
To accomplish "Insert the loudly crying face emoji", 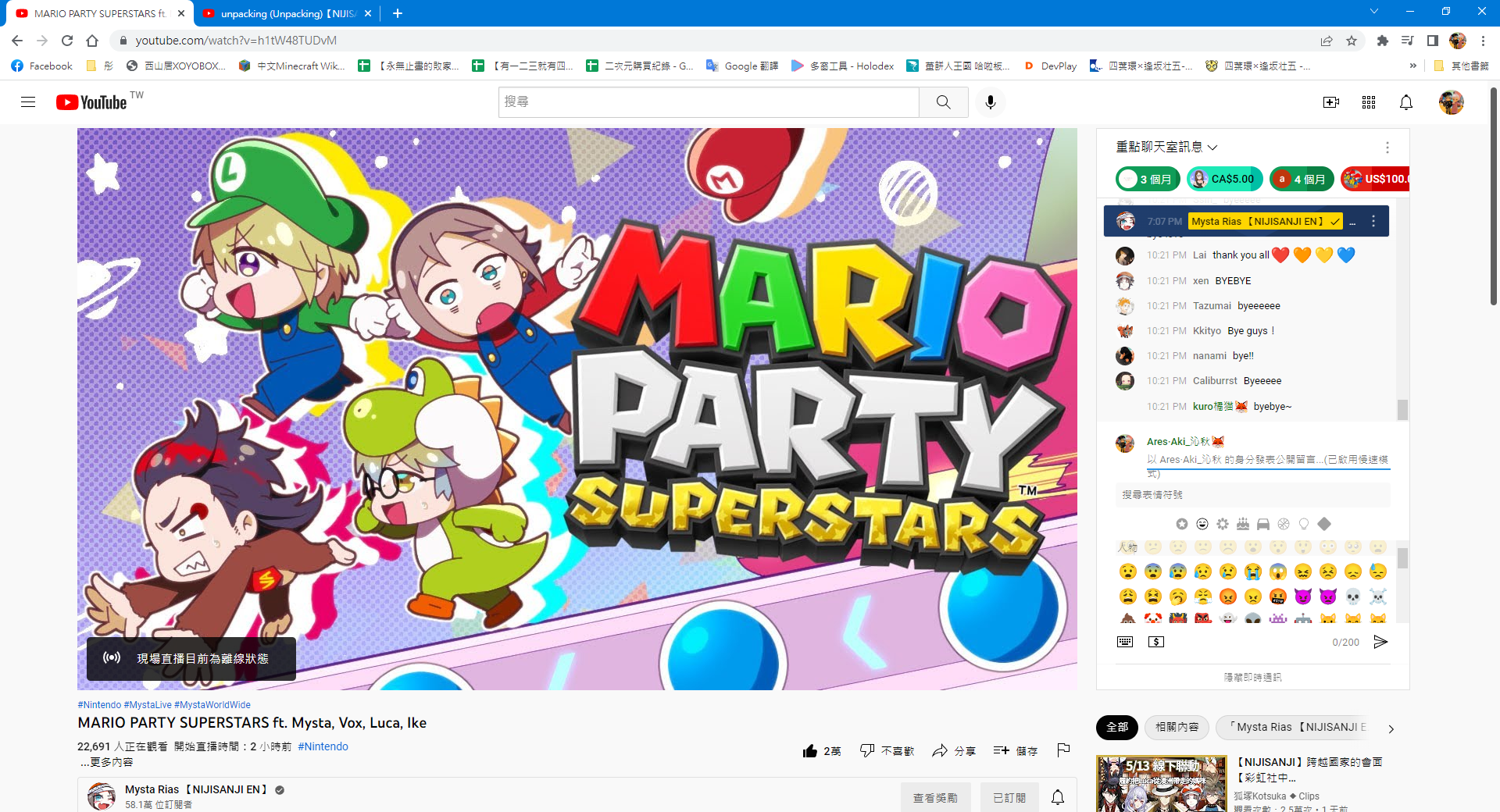I will coord(1253,572).
